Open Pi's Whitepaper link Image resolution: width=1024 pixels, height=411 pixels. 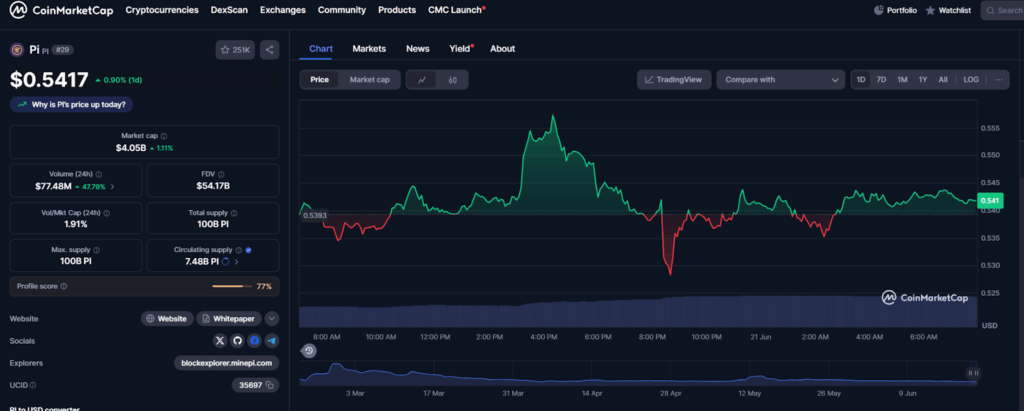(x=229, y=319)
